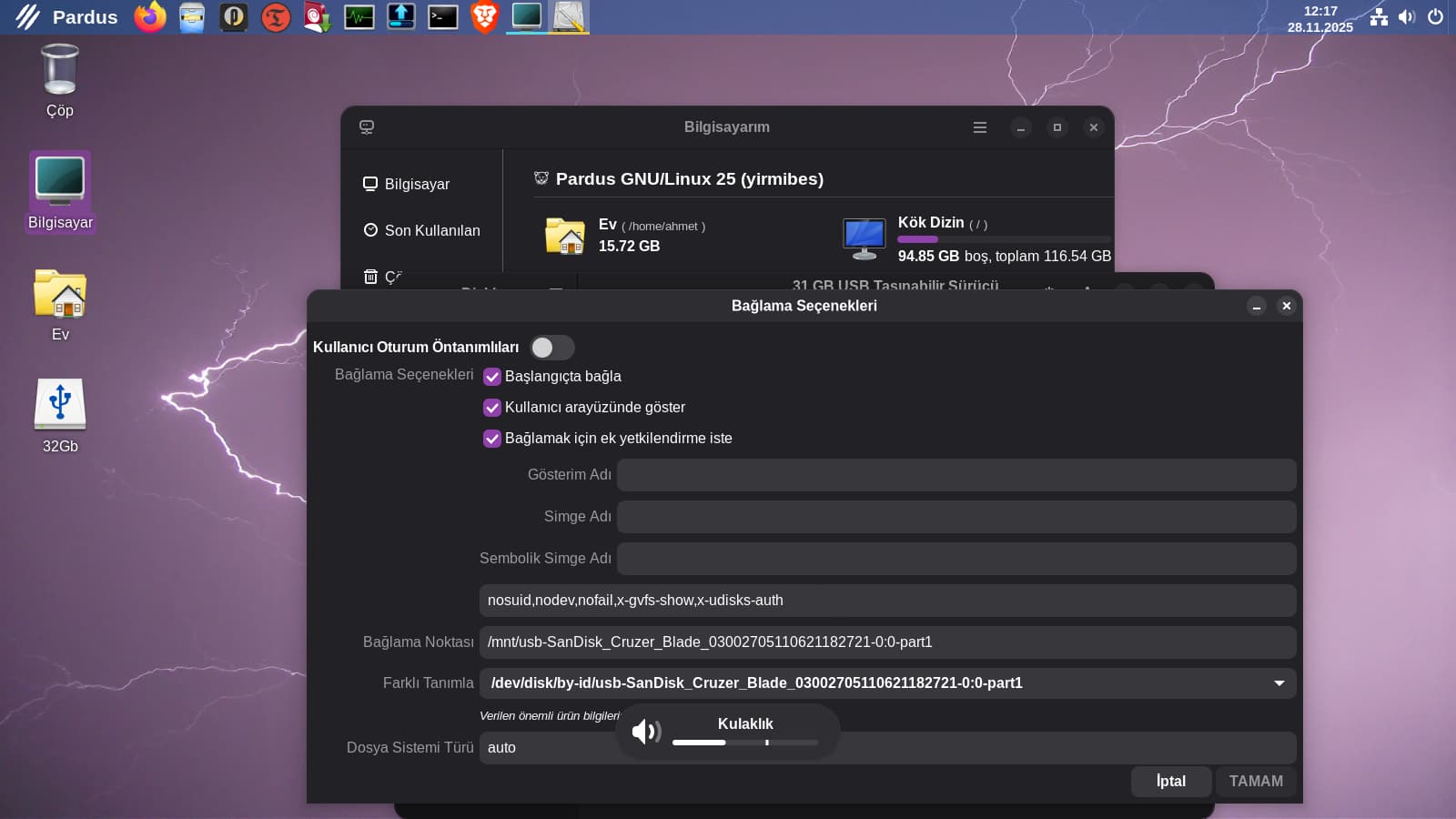The image size is (1456, 819).
Task: Launch the terminal from the panel
Action: coord(442,16)
